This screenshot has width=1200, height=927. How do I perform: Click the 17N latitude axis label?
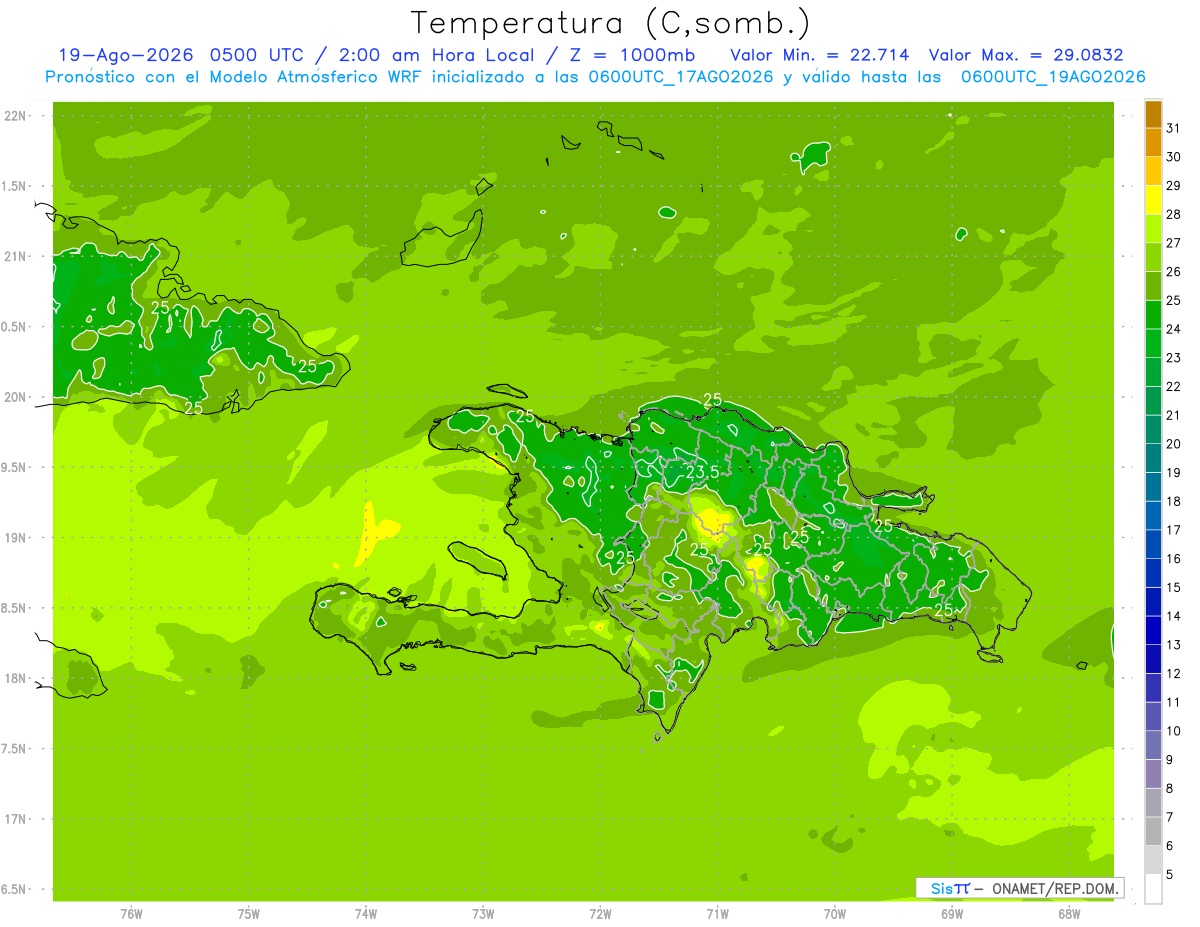[16, 819]
